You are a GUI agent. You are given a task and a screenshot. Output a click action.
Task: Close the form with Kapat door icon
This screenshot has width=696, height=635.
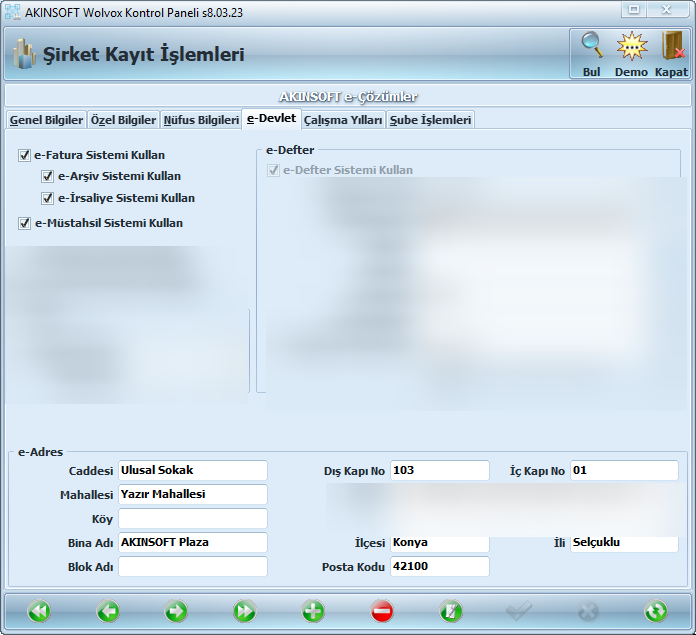pos(672,54)
